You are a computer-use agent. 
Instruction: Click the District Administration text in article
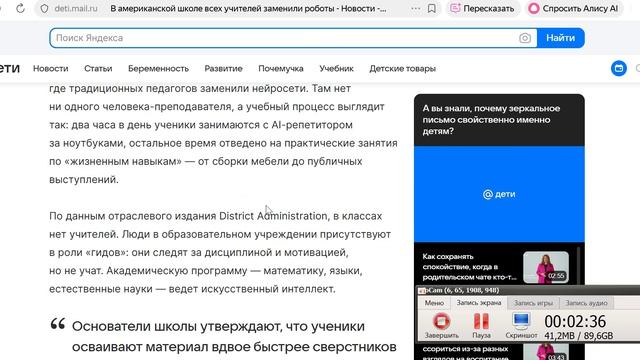click(x=273, y=216)
